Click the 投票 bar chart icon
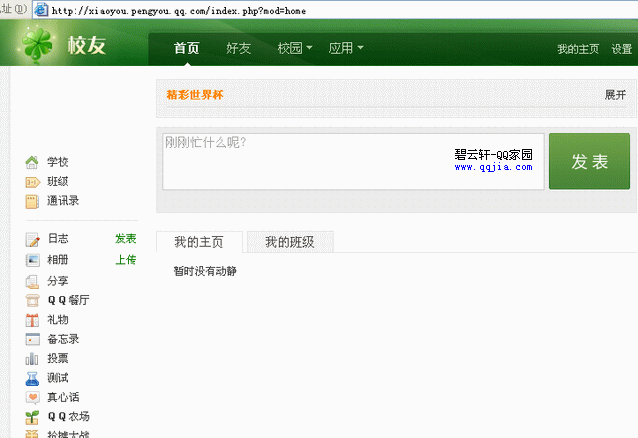 pyautogui.click(x=32, y=359)
